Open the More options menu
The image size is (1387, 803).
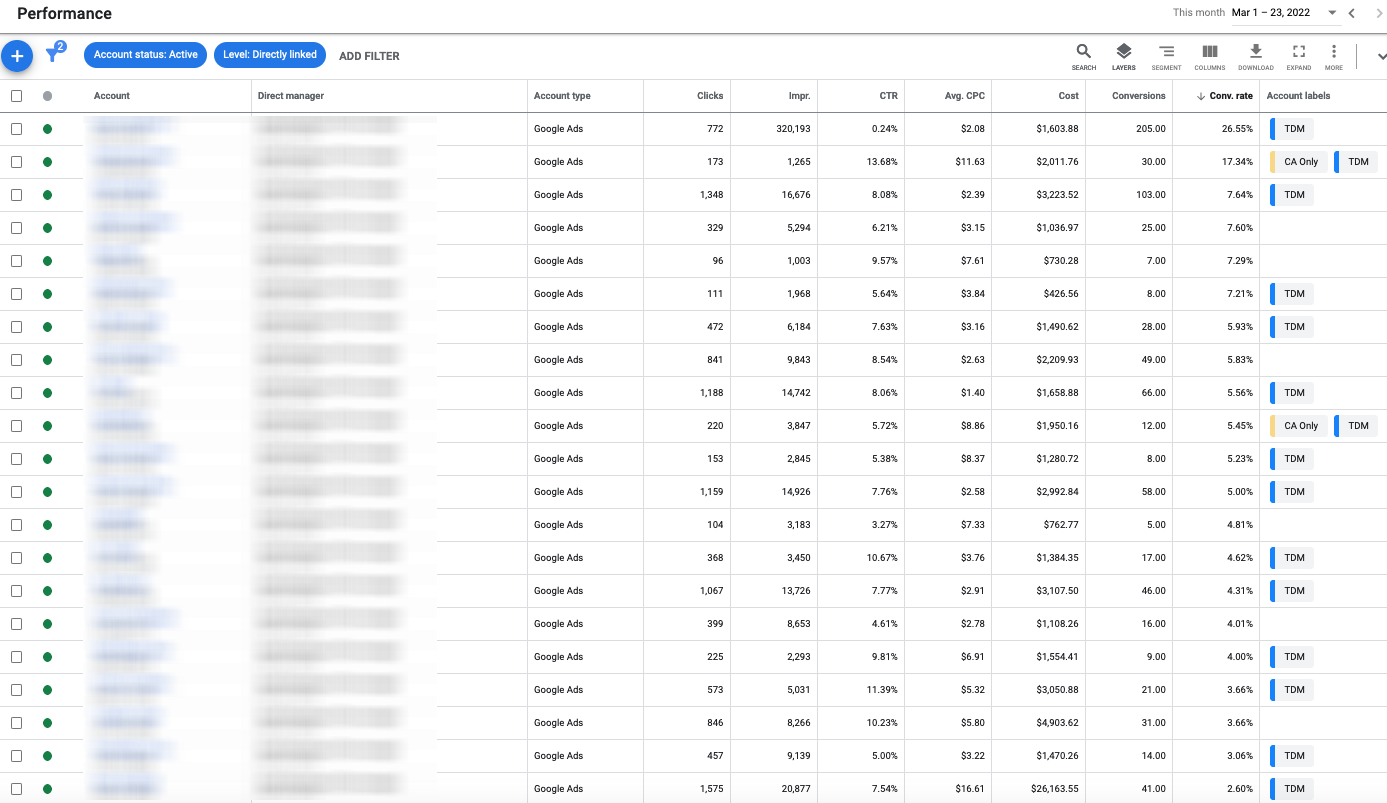click(x=1333, y=56)
